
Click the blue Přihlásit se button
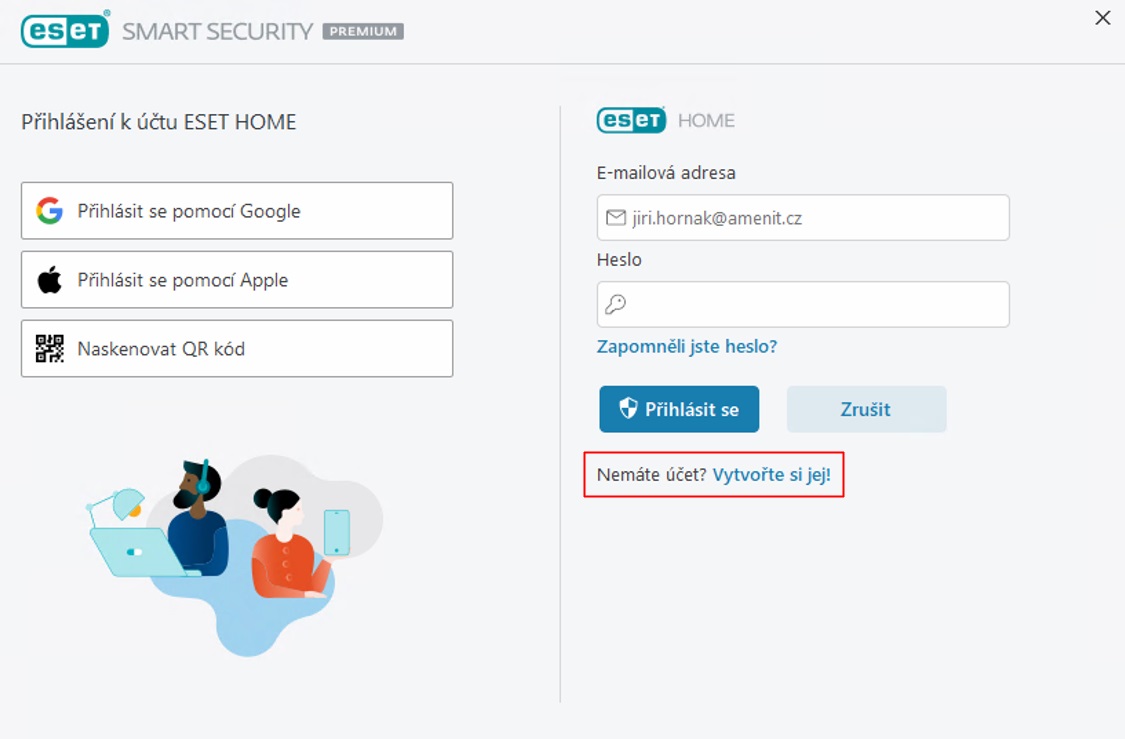(x=679, y=409)
